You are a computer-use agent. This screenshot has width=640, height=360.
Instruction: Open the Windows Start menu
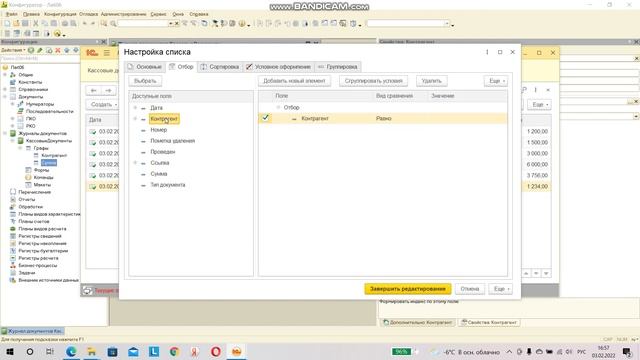[9, 351]
